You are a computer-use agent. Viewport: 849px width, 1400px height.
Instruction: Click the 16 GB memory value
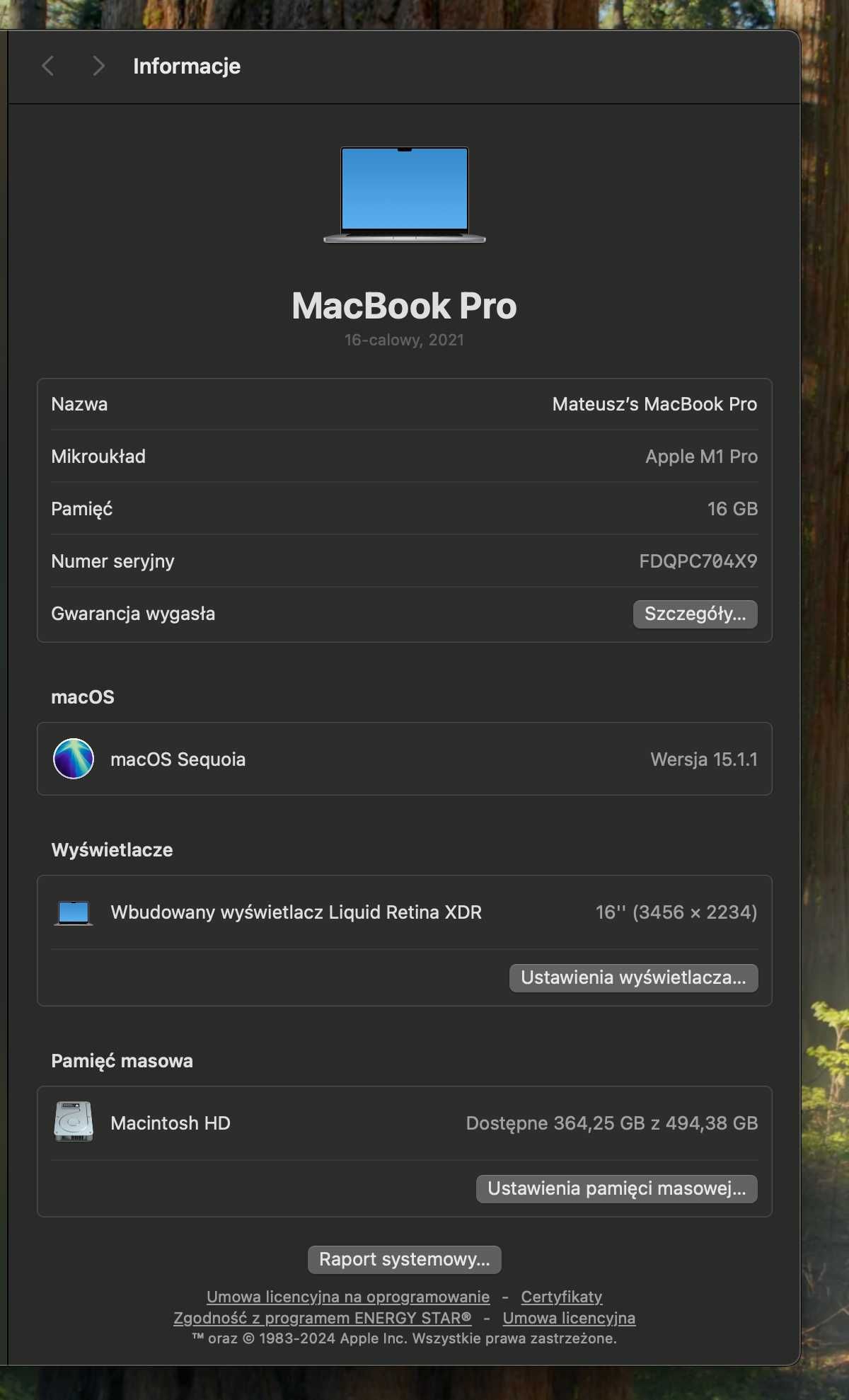(732, 509)
